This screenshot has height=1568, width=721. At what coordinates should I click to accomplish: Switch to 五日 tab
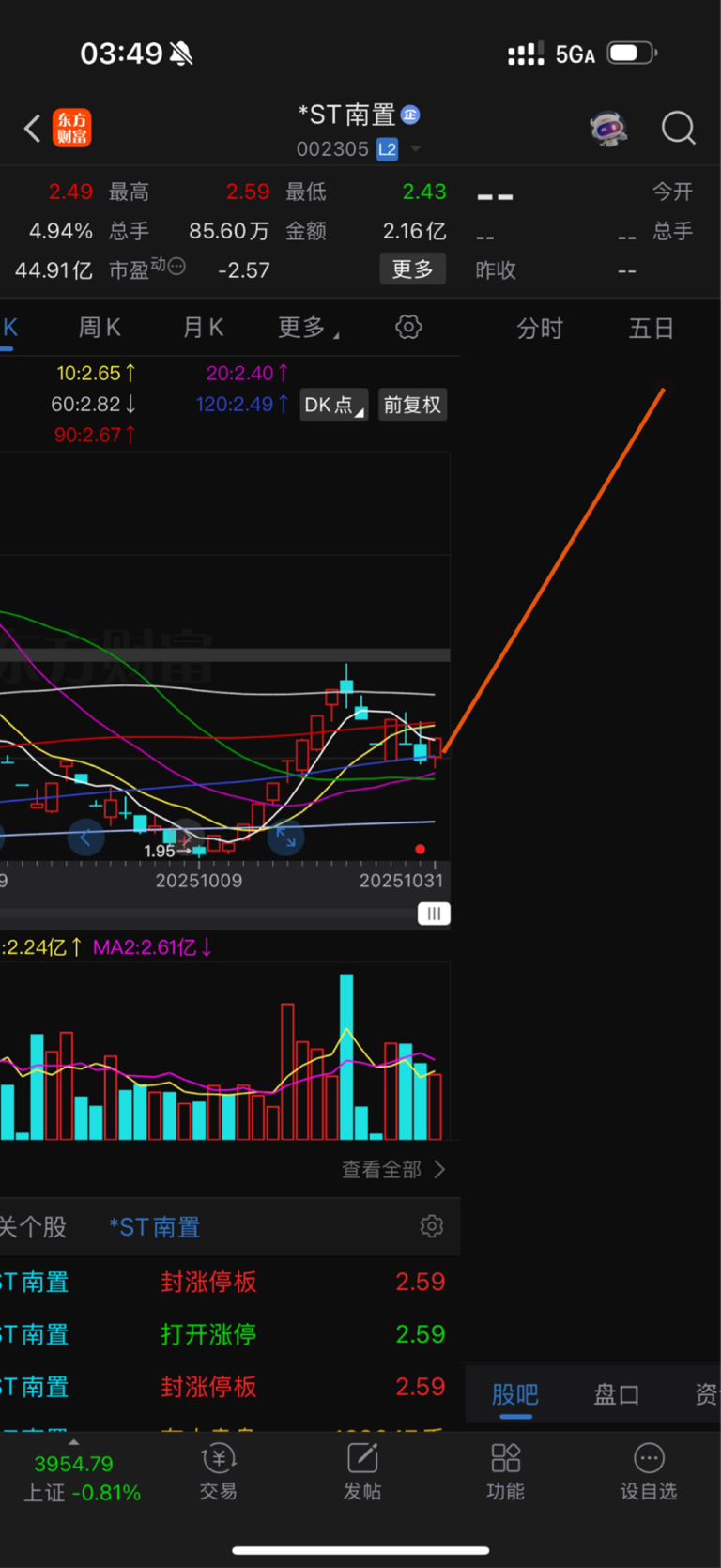[x=652, y=329]
